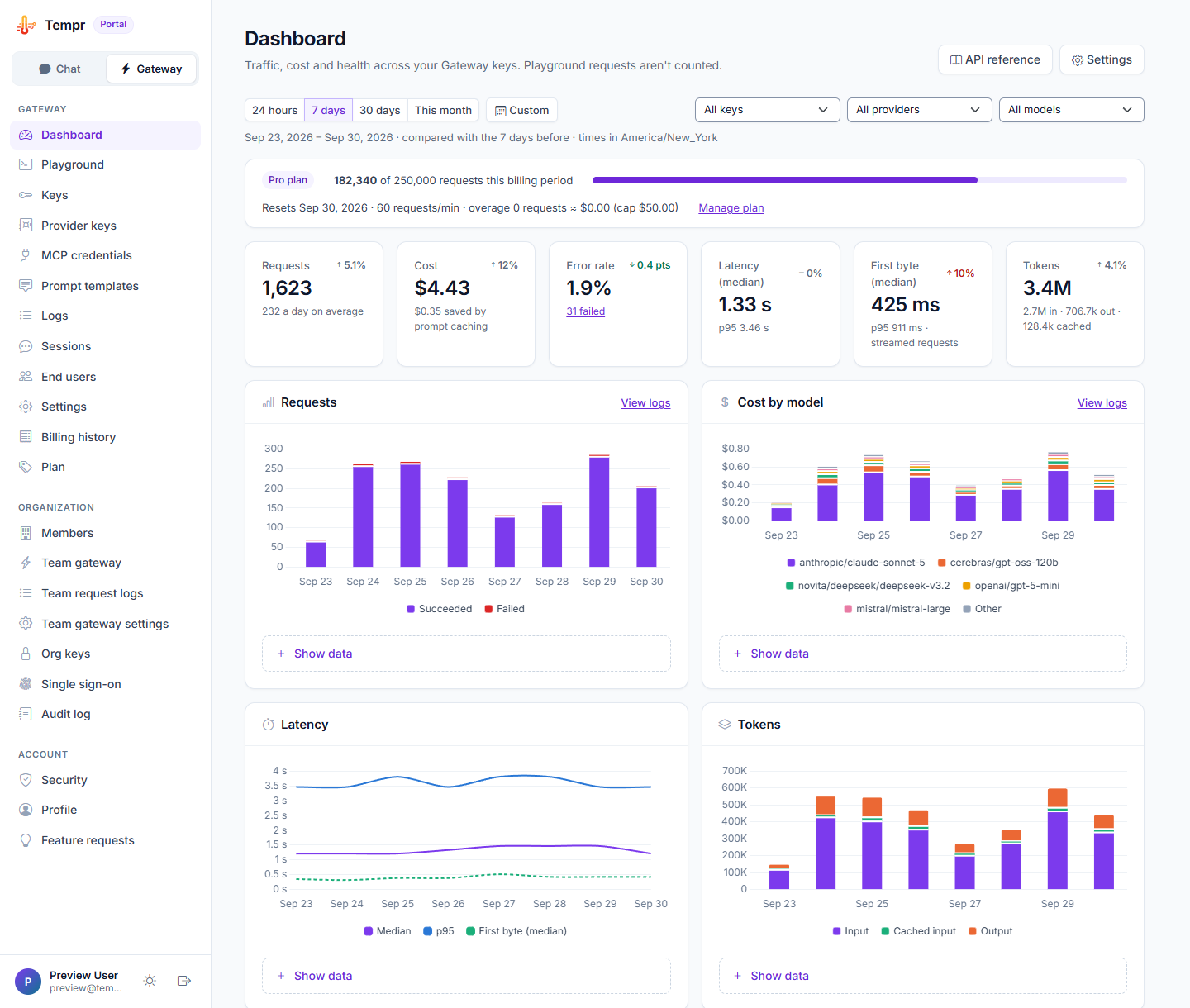1190x1008 pixels.
Task: Open Single sign-on fingerprint icon
Action: coord(26,684)
